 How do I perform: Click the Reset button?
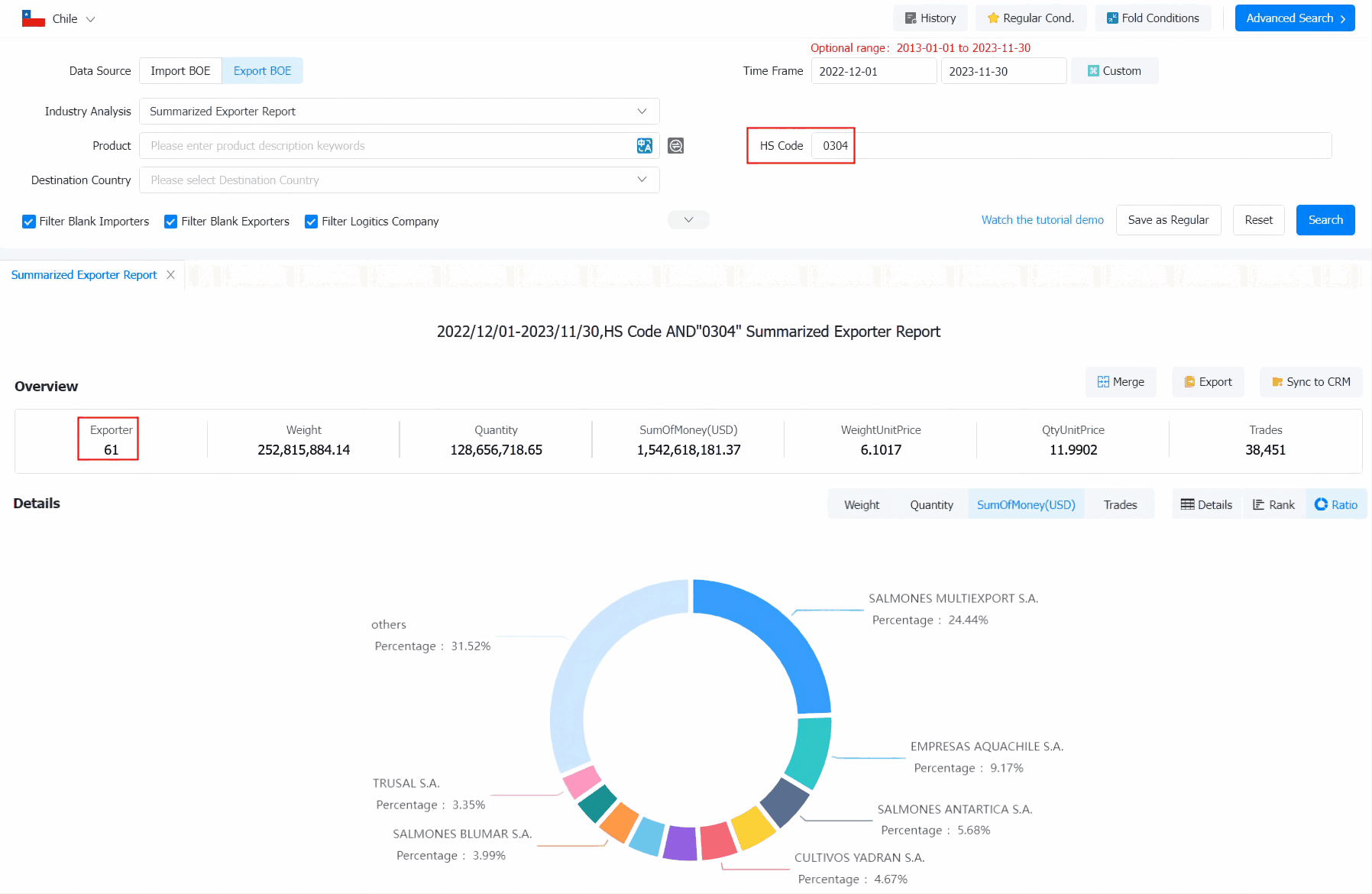pos(1258,220)
